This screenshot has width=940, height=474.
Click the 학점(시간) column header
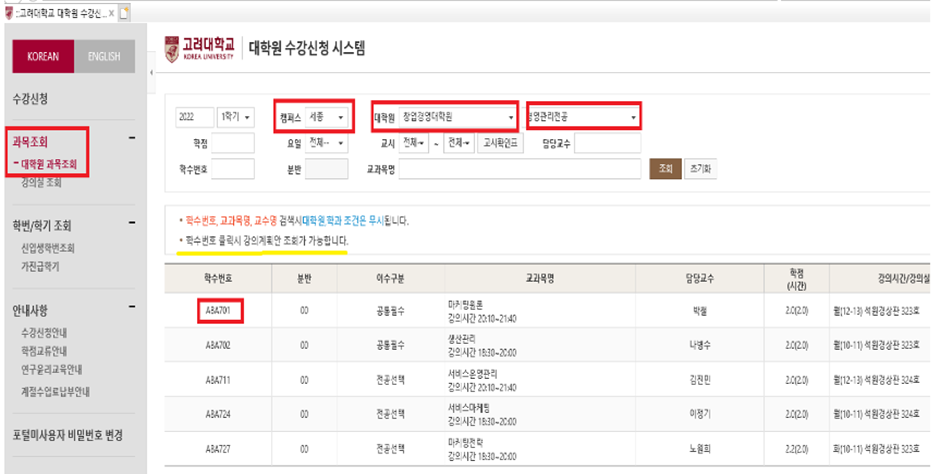coord(797,279)
